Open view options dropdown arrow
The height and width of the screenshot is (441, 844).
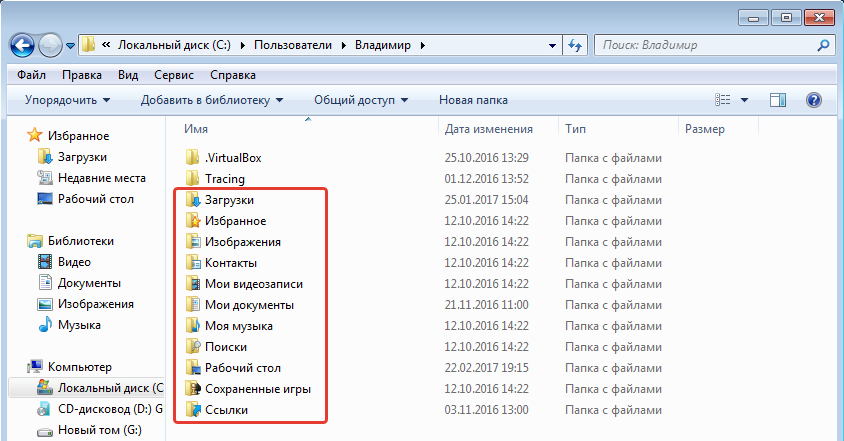(745, 100)
